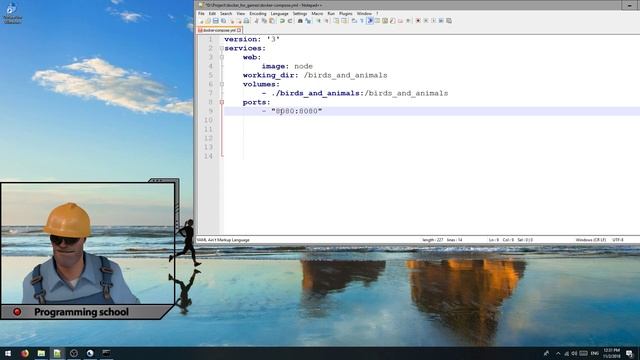Click the Copy toolbar icon
Image resolution: width=640 pixels, height=360 pixels.
click(x=264, y=21)
